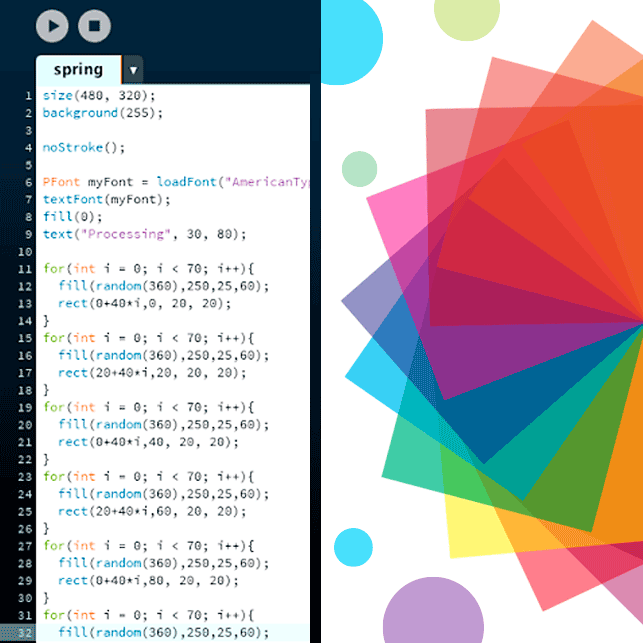Viewport: 643px width, 643px height.
Task: Click line number 1 in gutter
Action: click(28, 96)
